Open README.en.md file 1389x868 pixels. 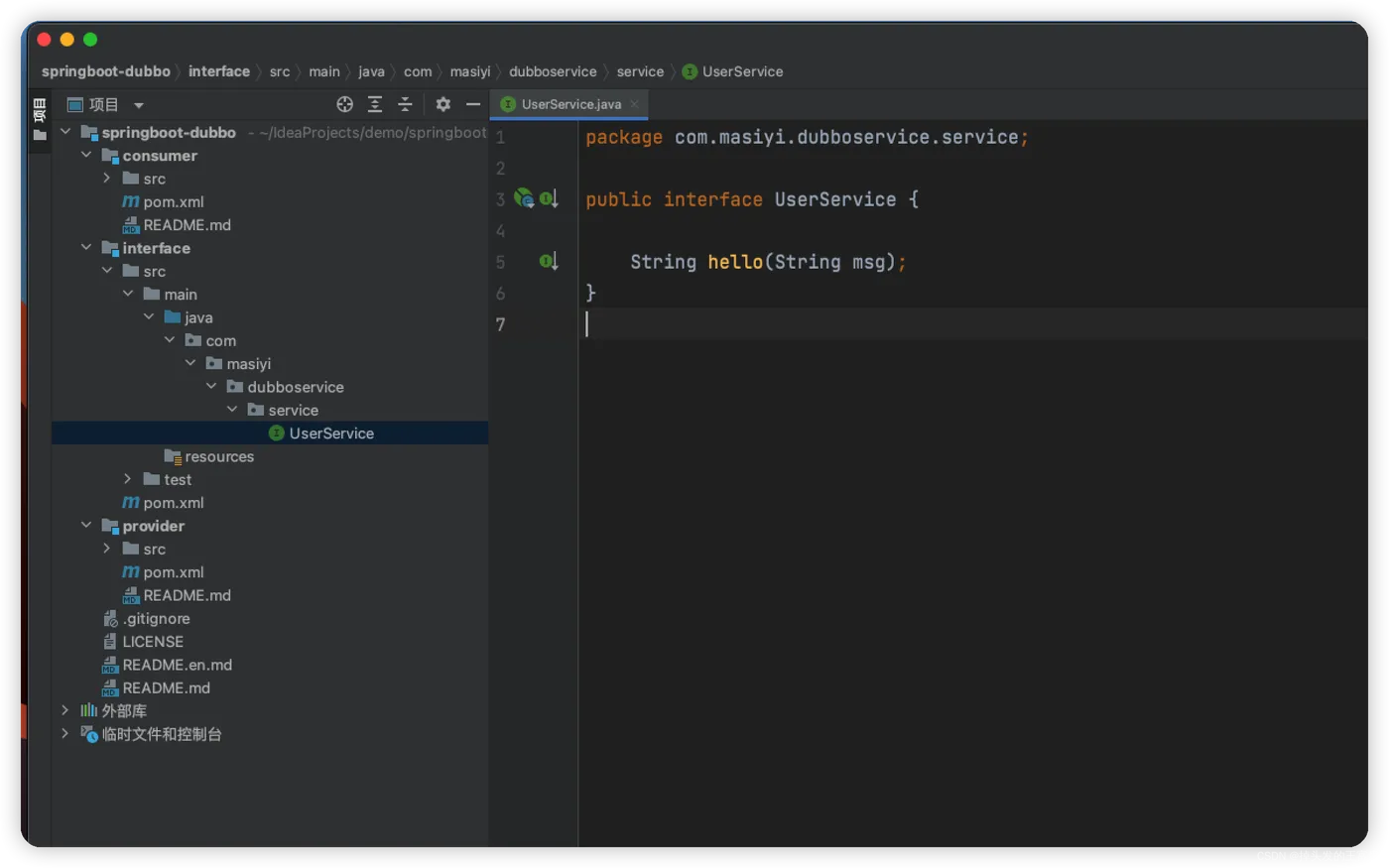(x=167, y=665)
